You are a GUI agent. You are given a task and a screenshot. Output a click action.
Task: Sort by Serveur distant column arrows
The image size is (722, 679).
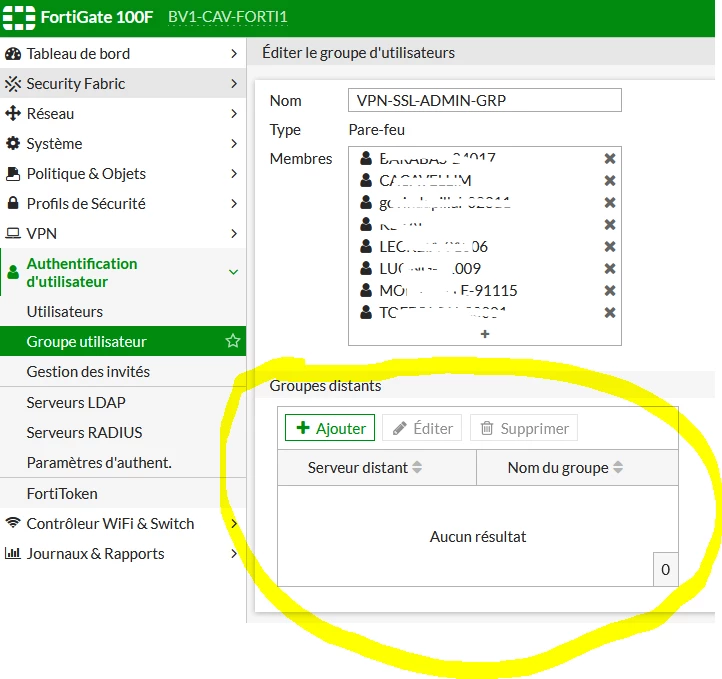click(x=417, y=467)
